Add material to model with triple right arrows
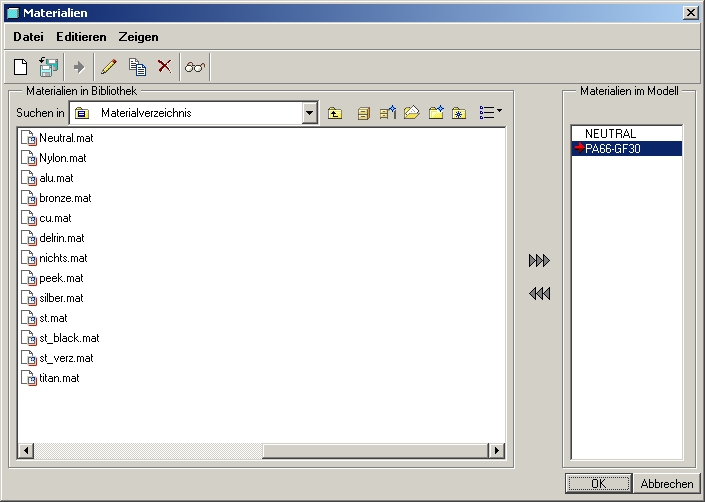The width and height of the screenshot is (705, 502). click(x=539, y=261)
